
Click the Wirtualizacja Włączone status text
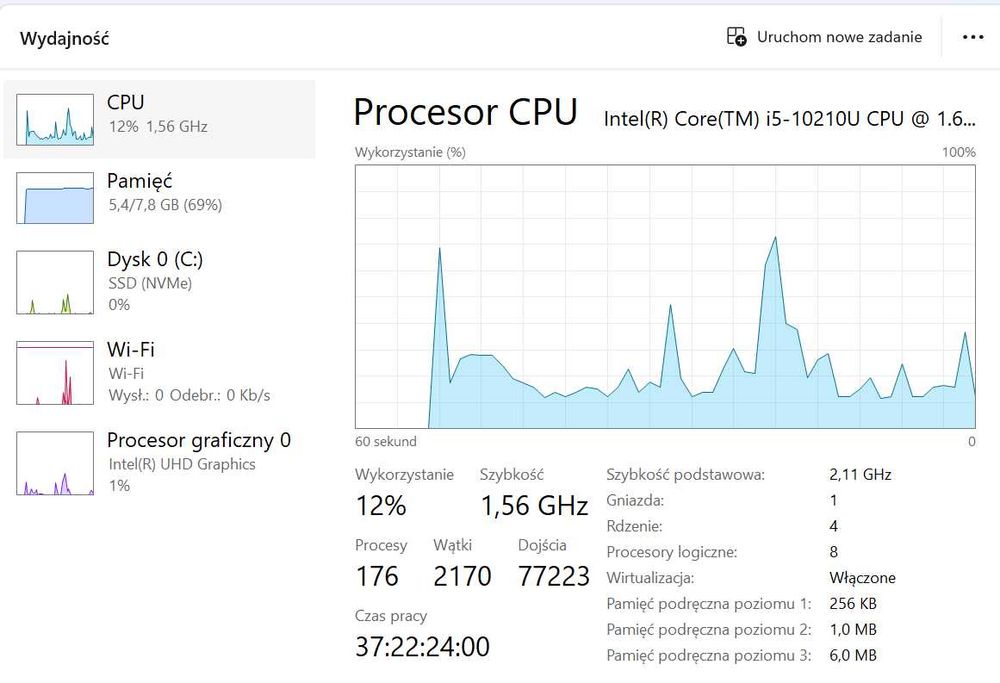[862, 578]
